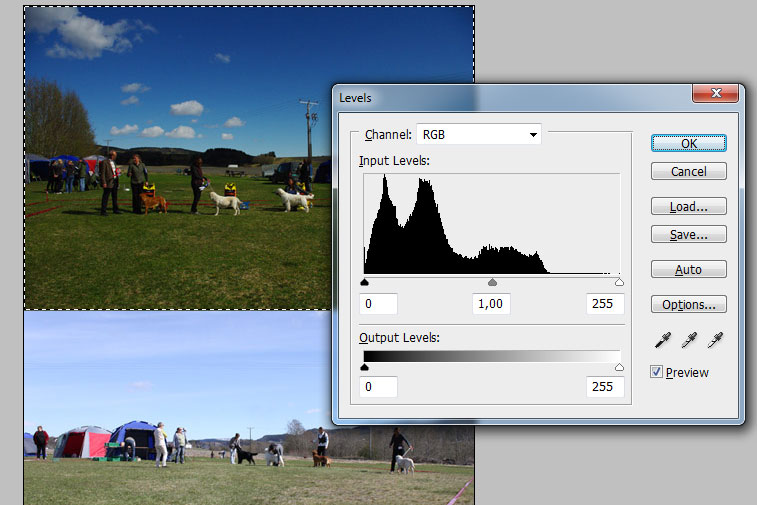The height and width of the screenshot is (505, 757).
Task: Open the Options... settings
Action: (688, 304)
